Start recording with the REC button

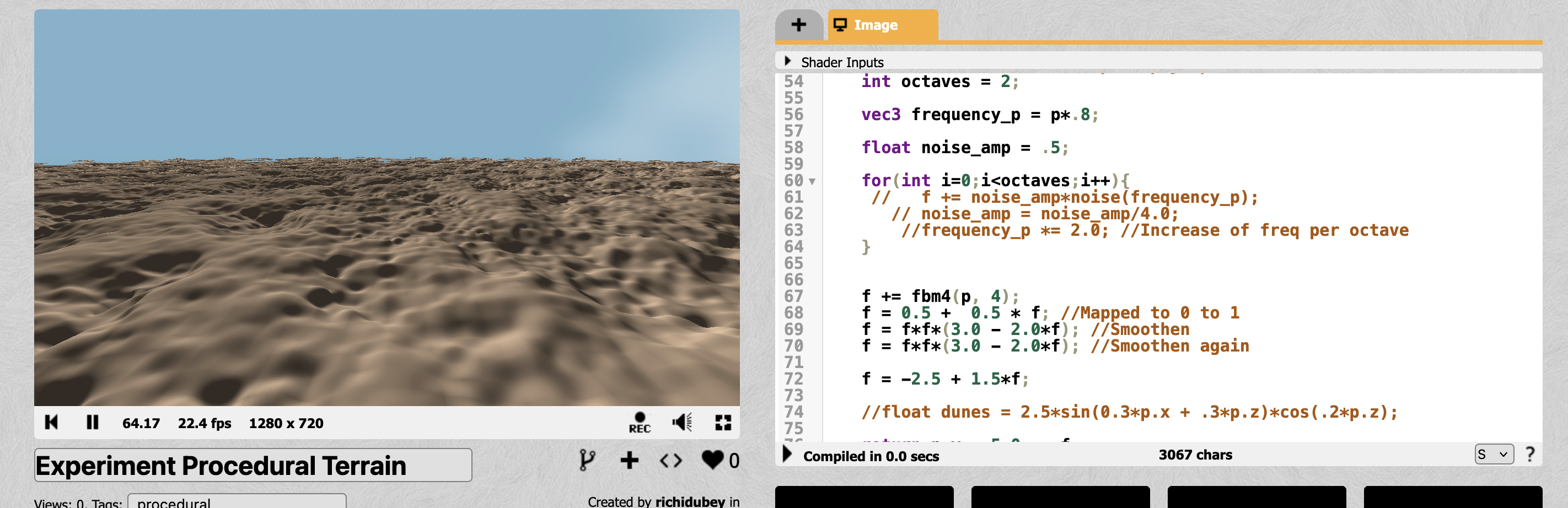(x=639, y=422)
